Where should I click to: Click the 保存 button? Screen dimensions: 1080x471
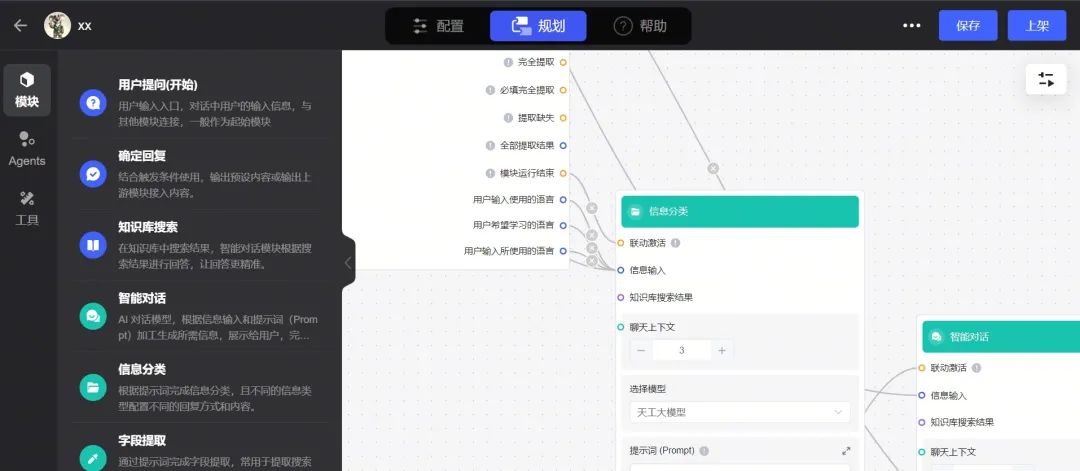click(x=968, y=26)
